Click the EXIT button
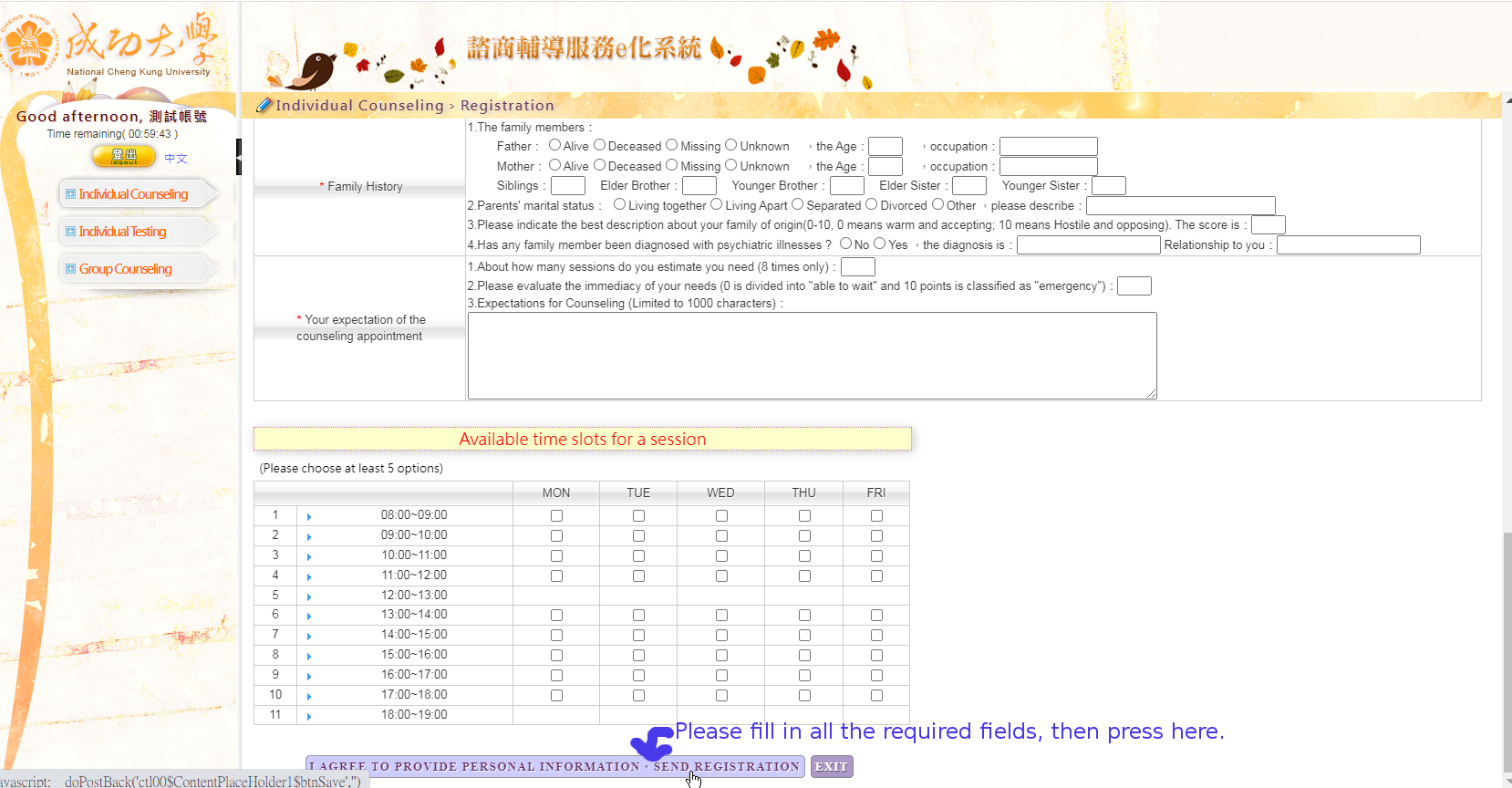This screenshot has width=1512, height=788. click(x=832, y=766)
